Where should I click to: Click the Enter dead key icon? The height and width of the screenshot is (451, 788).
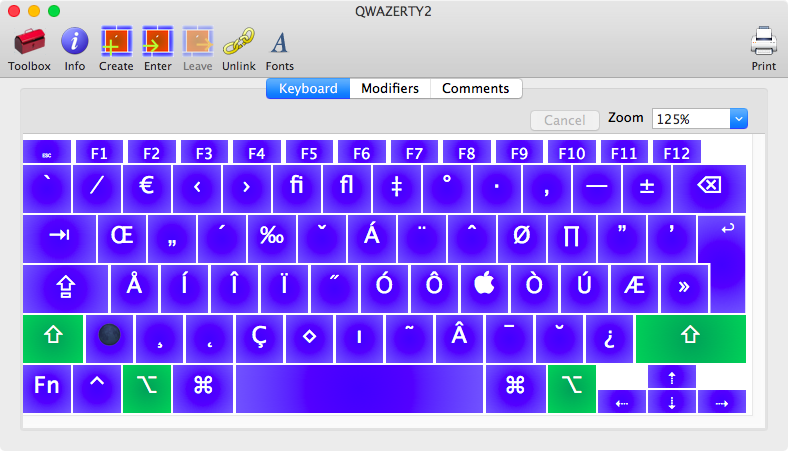157,43
